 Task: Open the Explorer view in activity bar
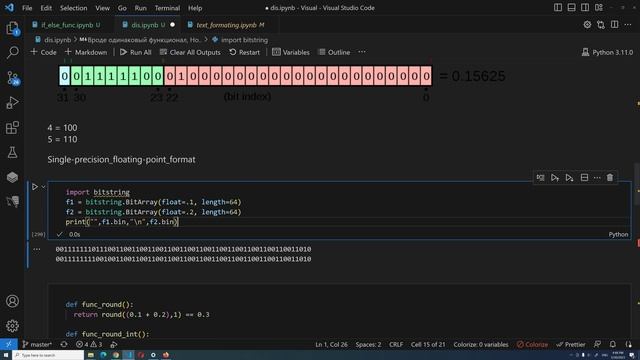coord(12,28)
